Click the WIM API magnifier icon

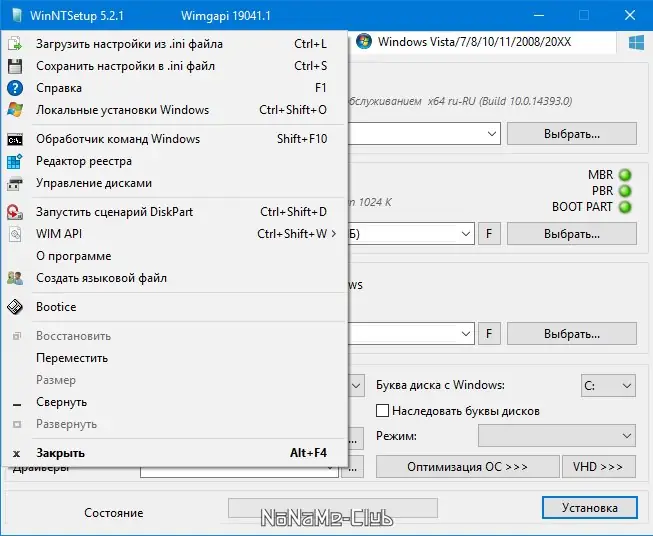pyautogui.click(x=15, y=234)
